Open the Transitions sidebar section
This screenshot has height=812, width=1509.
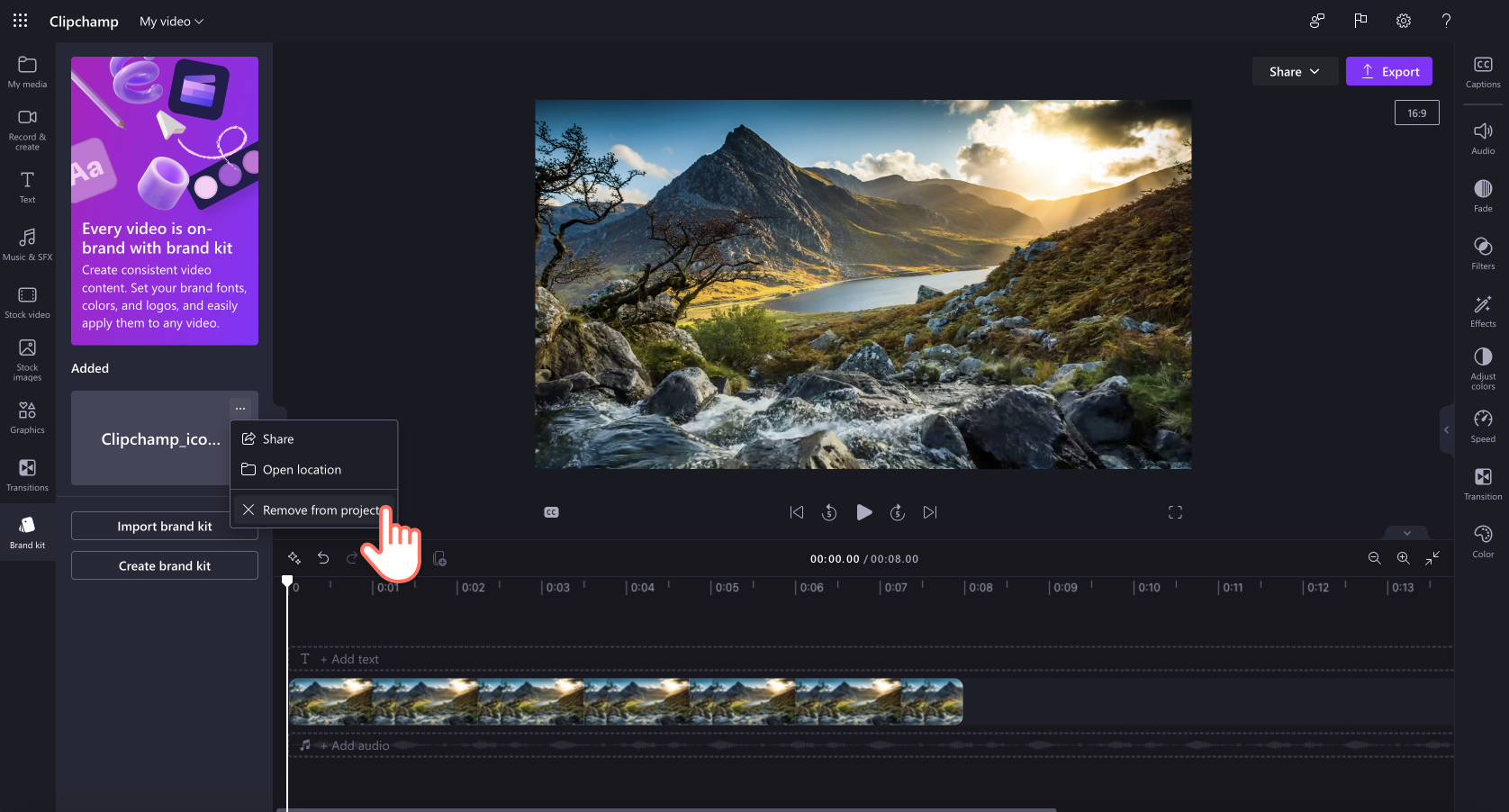(27, 474)
